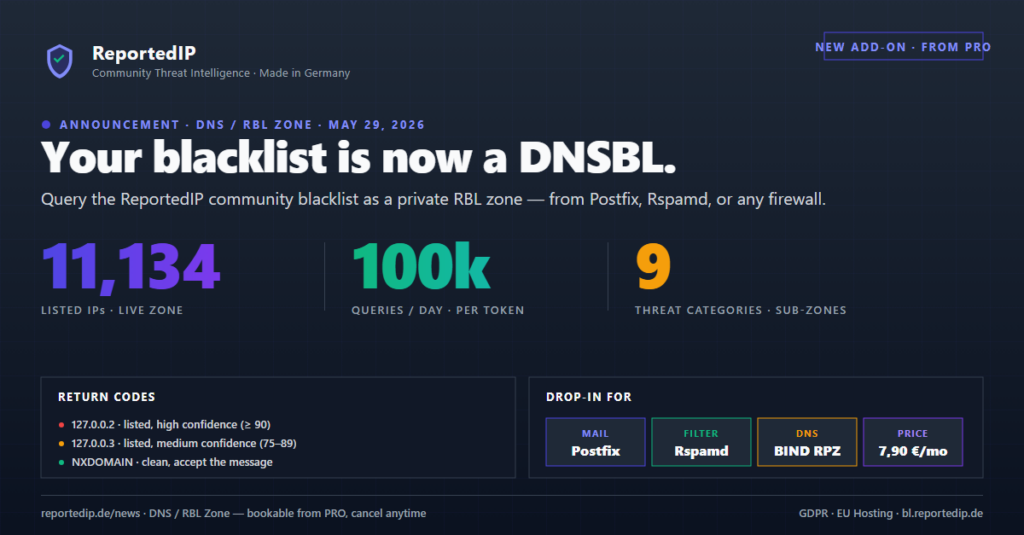The width and height of the screenshot is (1024, 535).
Task: Click 'NXDOMAIN · clean, accept the message' line
Action: click(x=172, y=462)
